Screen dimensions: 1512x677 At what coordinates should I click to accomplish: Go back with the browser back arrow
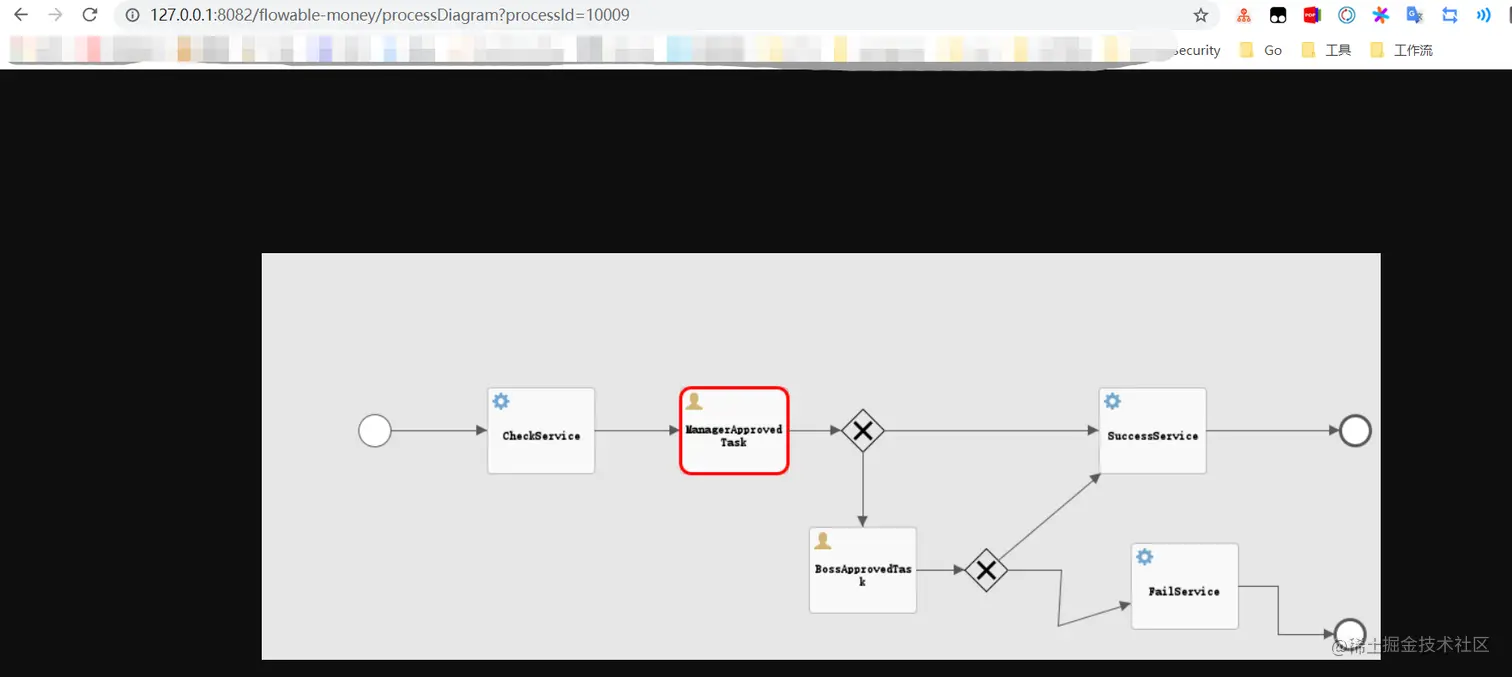[x=21, y=15]
